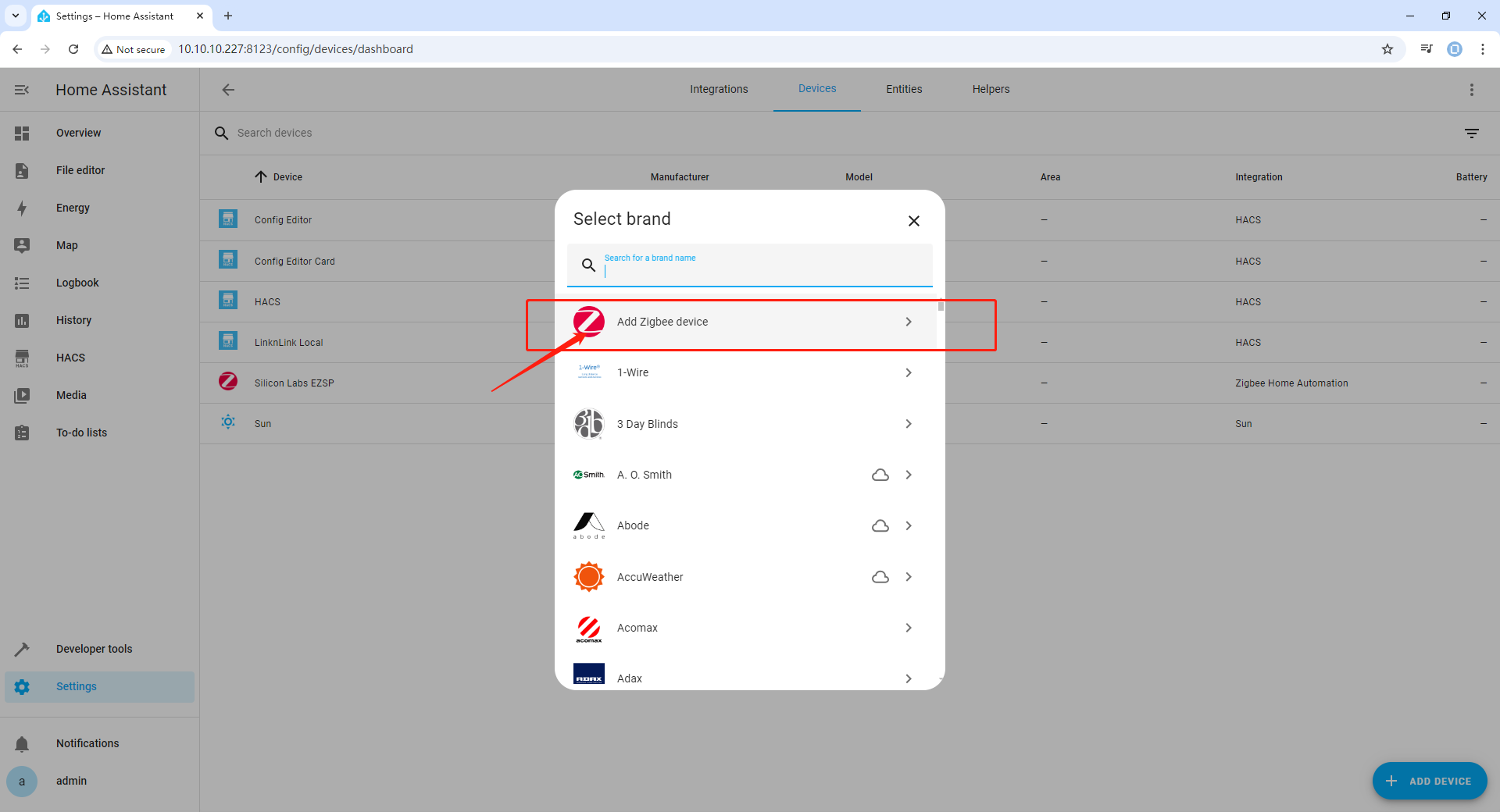Open the Notifications bell

click(x=22, y=744)
